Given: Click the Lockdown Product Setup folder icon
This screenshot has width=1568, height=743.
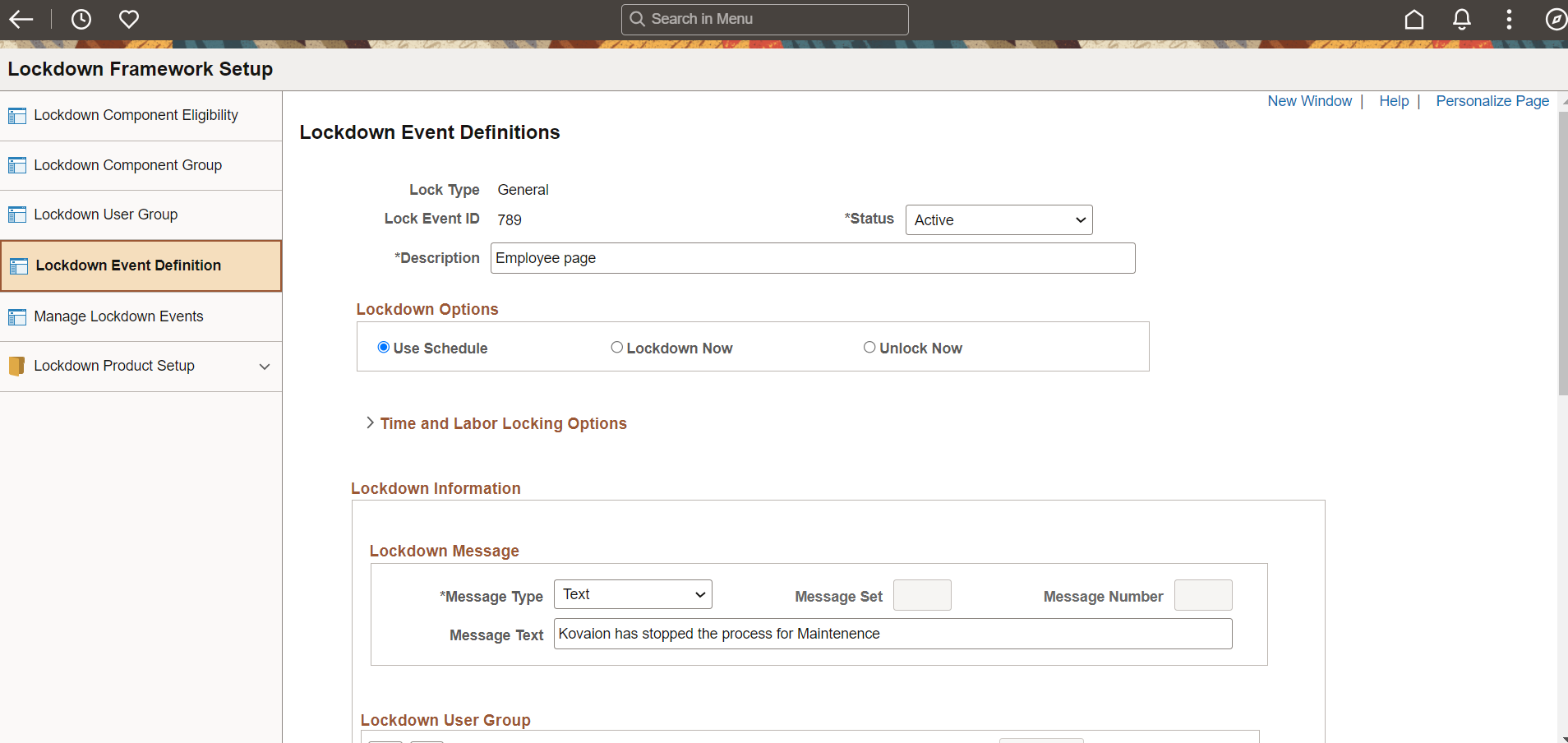Looking at the screenshot, I should tap(16, 366).
